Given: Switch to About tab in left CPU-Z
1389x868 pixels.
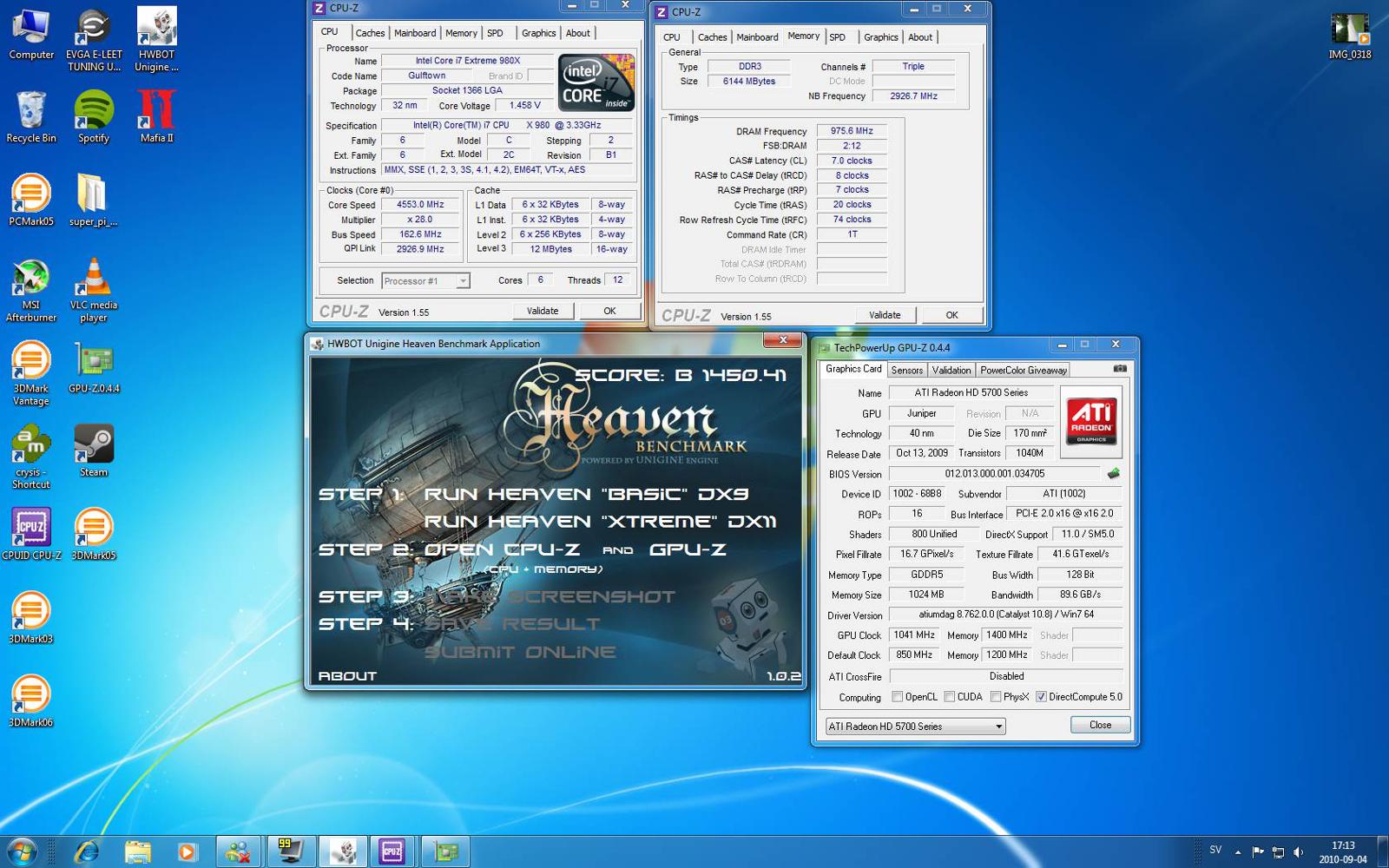Looking at the screenshot, I should point(577,33).
